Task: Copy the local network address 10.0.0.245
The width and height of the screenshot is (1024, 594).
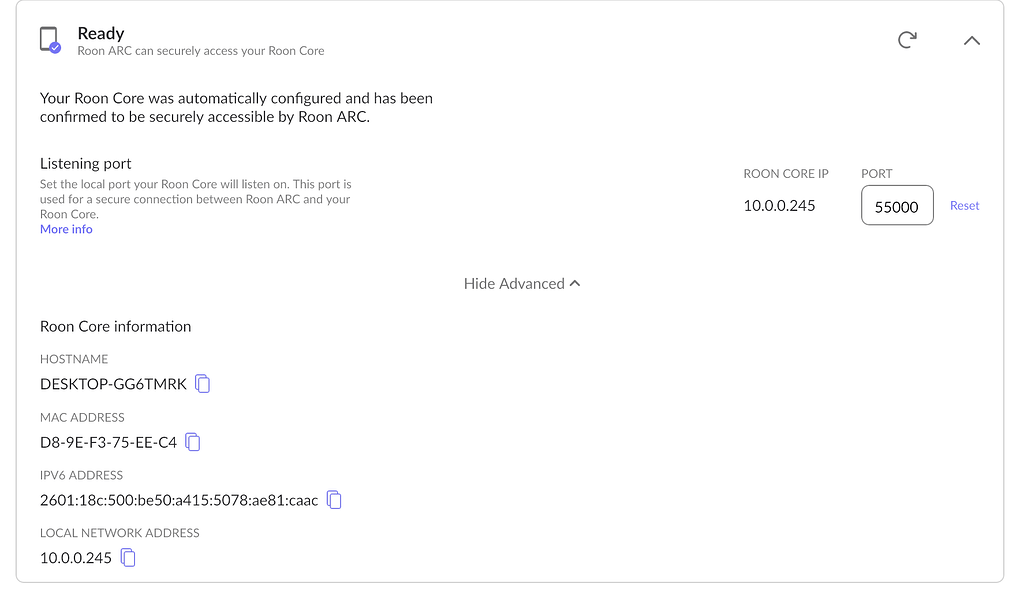Action: [127, 558]
